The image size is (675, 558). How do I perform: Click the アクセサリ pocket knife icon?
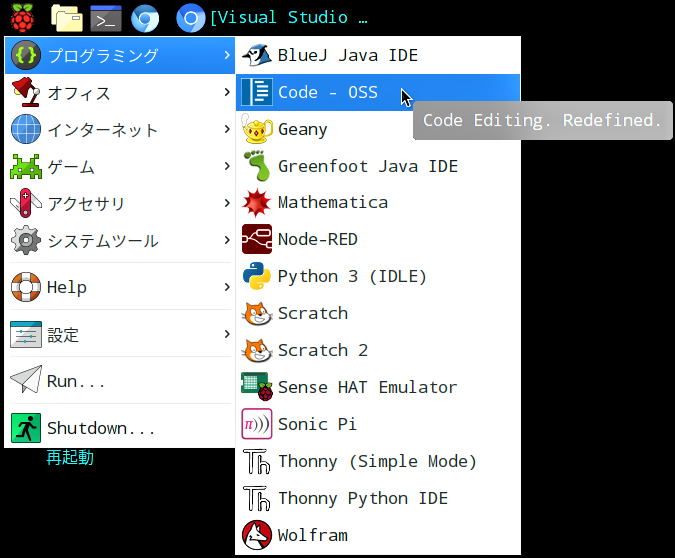pos(26,203)
